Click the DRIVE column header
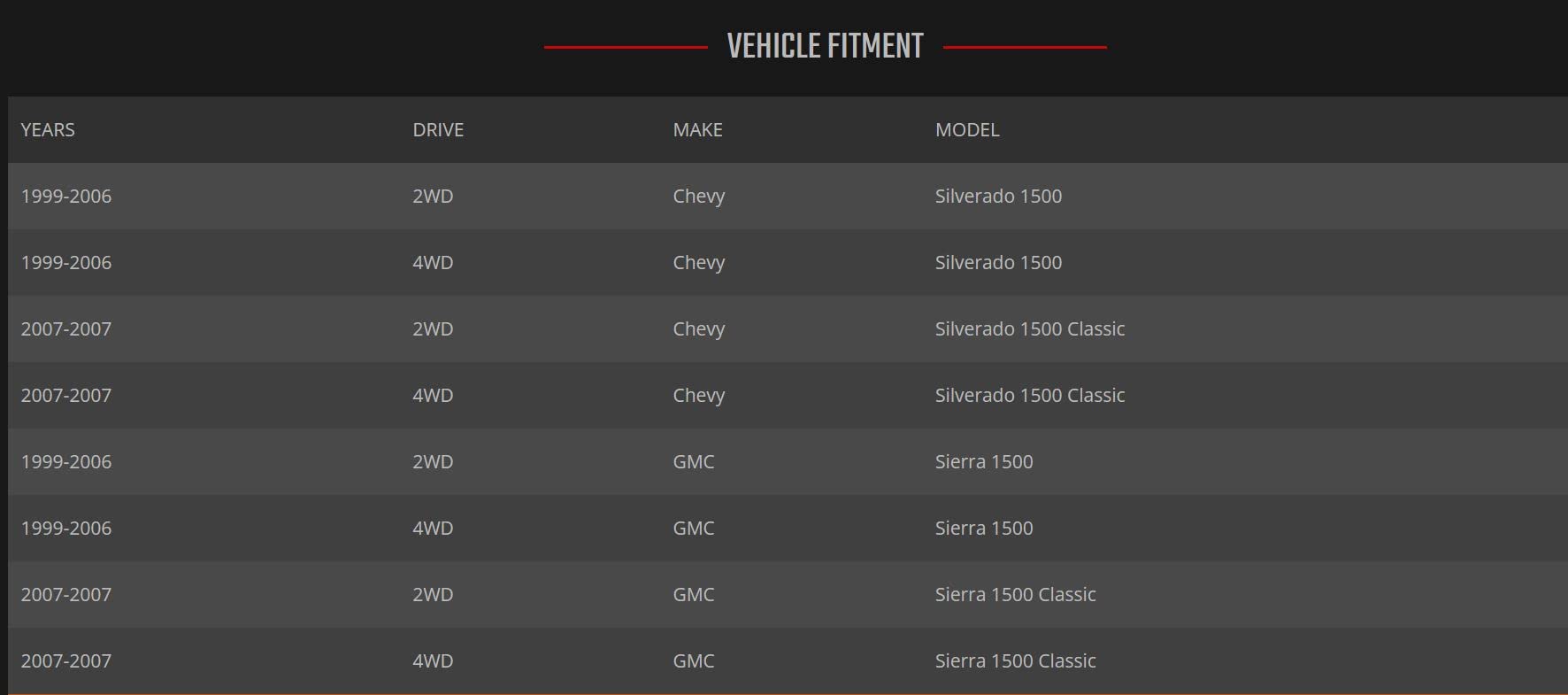Screen dimensions: 1568x695 (x=438, y=130)
